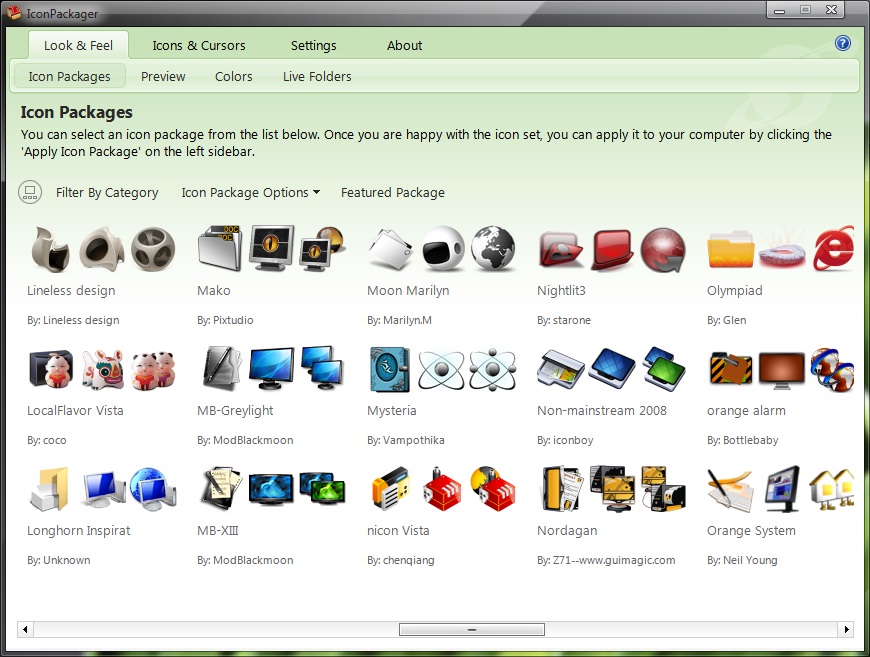Screen dimensions: 870x657
Task: Click the Olympiad orange folder icon
Action: click(x=730, y=250)
